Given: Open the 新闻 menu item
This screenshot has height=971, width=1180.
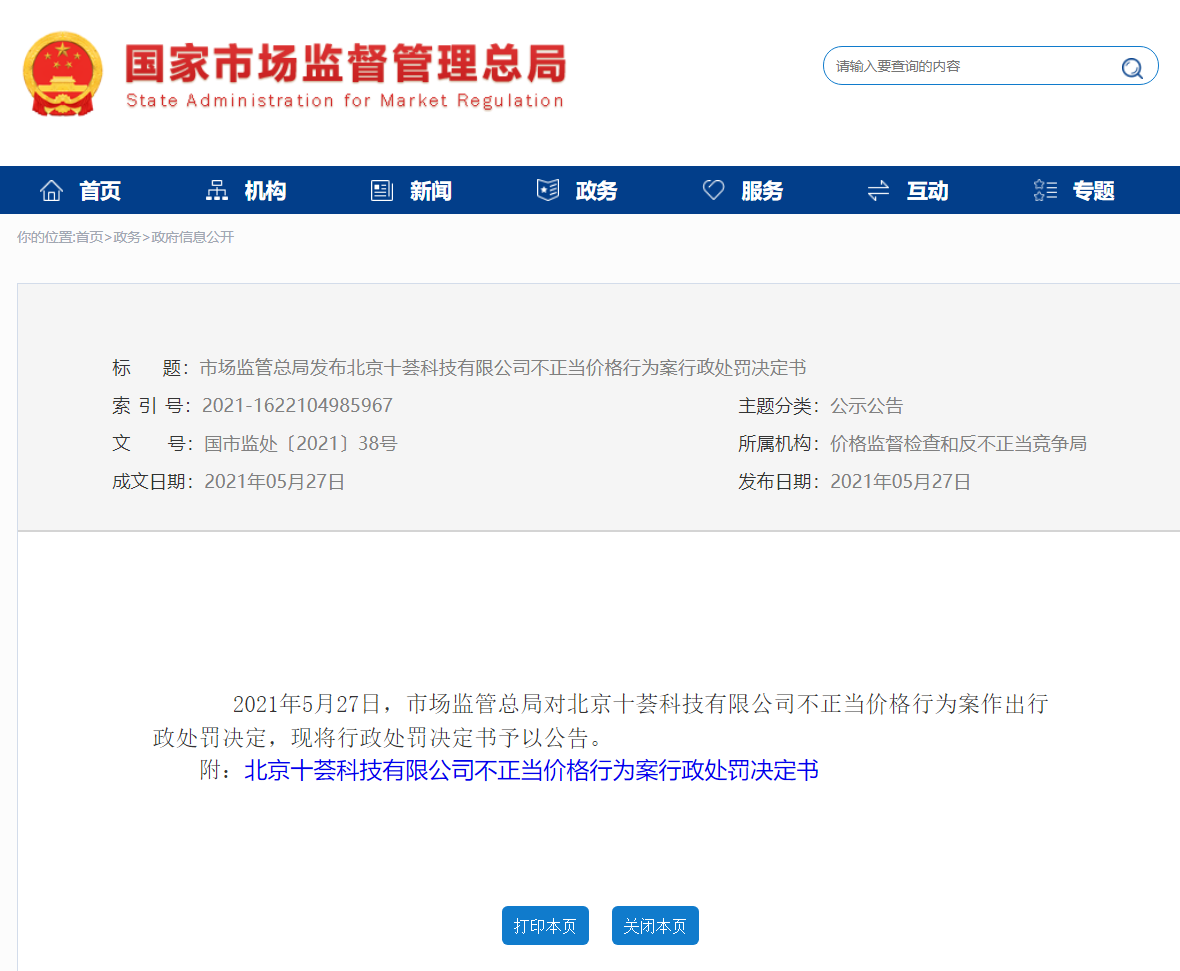Looking at the screenshot, I should [x=431, y=191].
